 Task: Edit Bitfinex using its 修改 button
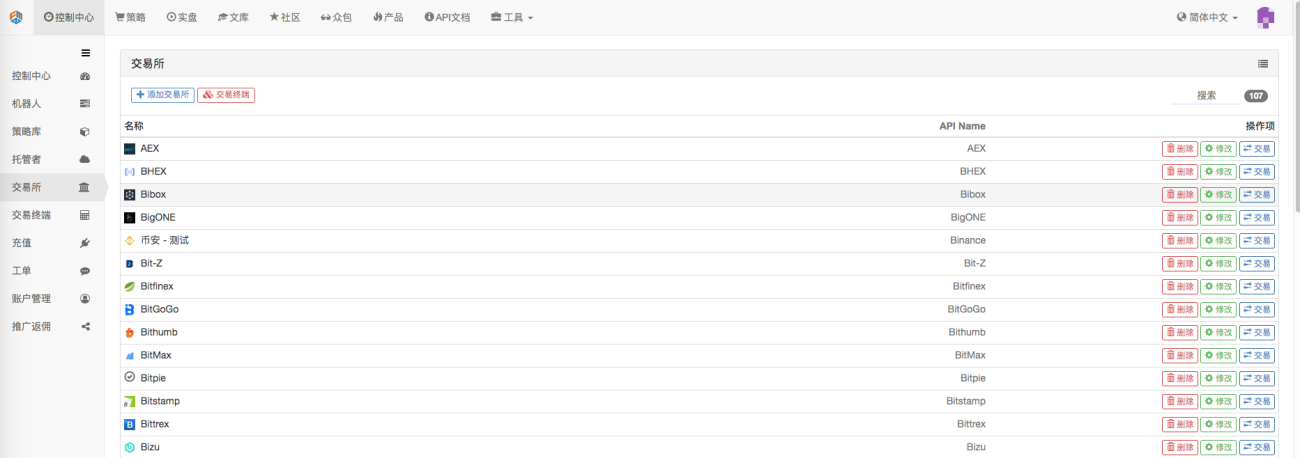[x=1218, y=287]
